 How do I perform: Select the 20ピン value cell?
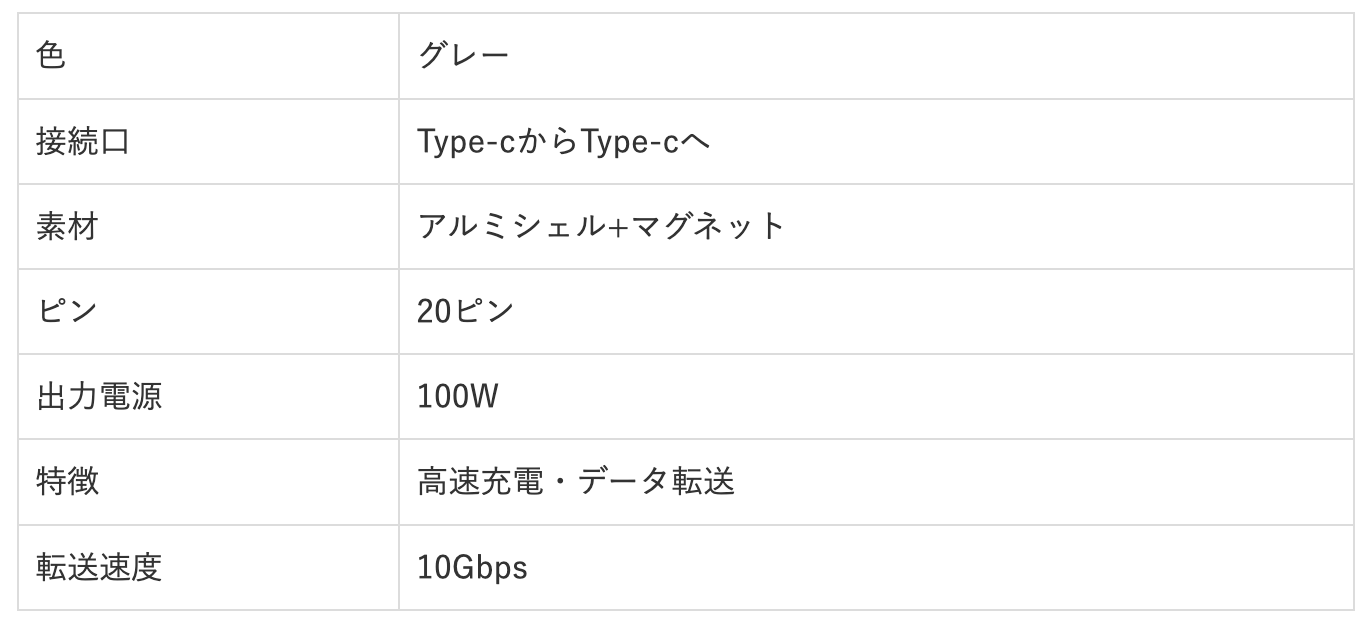pyautogui.click(x=465, y=312)
